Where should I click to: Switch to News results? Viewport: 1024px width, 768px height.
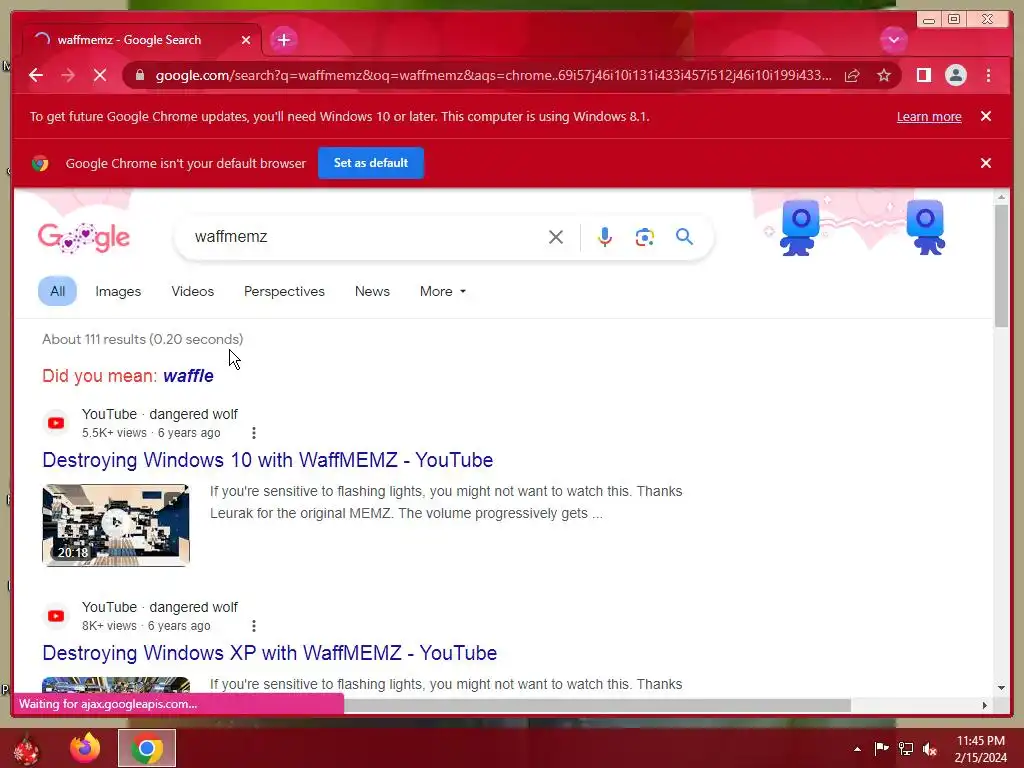click(372, 291)
